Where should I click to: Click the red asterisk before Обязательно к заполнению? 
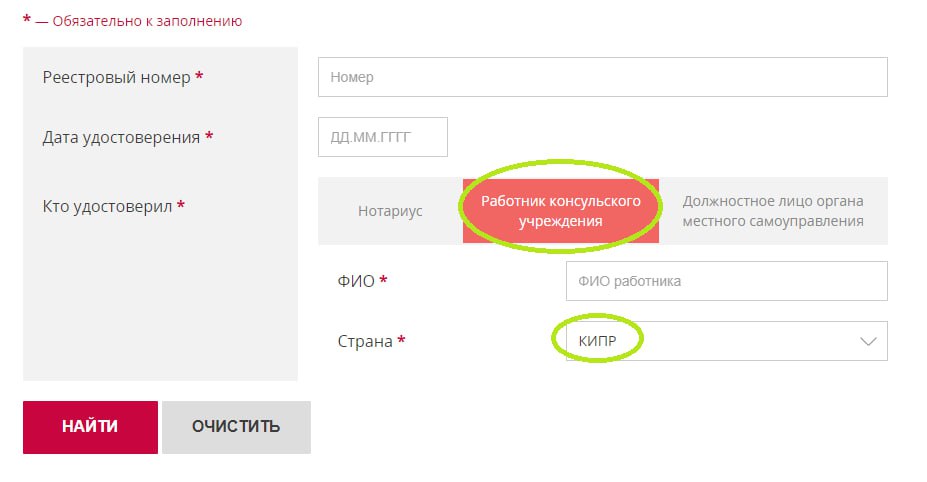27,19
